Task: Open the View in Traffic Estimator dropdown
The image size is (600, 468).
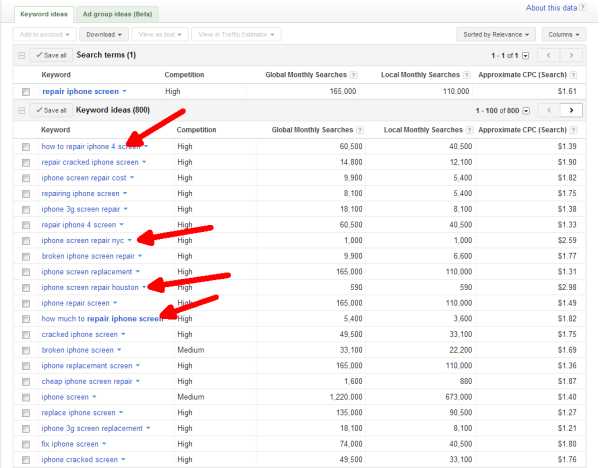Action: 236,34
